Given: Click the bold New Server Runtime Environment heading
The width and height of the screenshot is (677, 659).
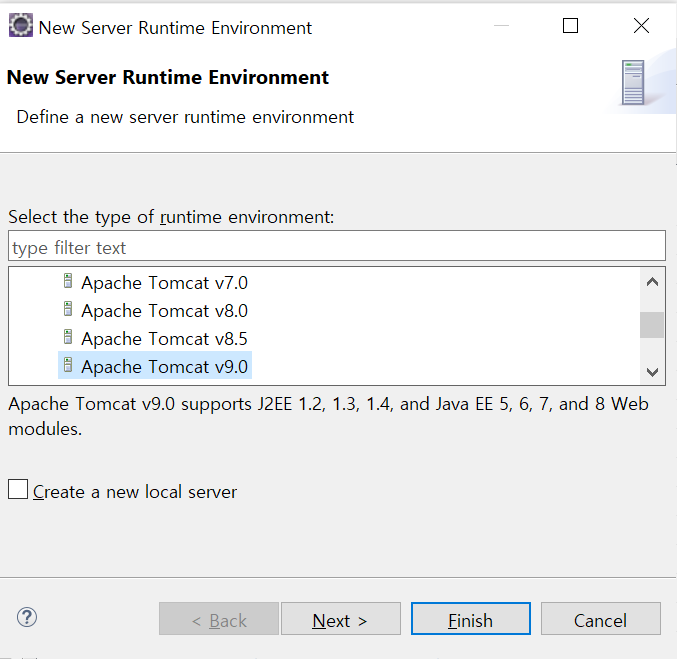Looking at the screenshot, I should (168, 77).
